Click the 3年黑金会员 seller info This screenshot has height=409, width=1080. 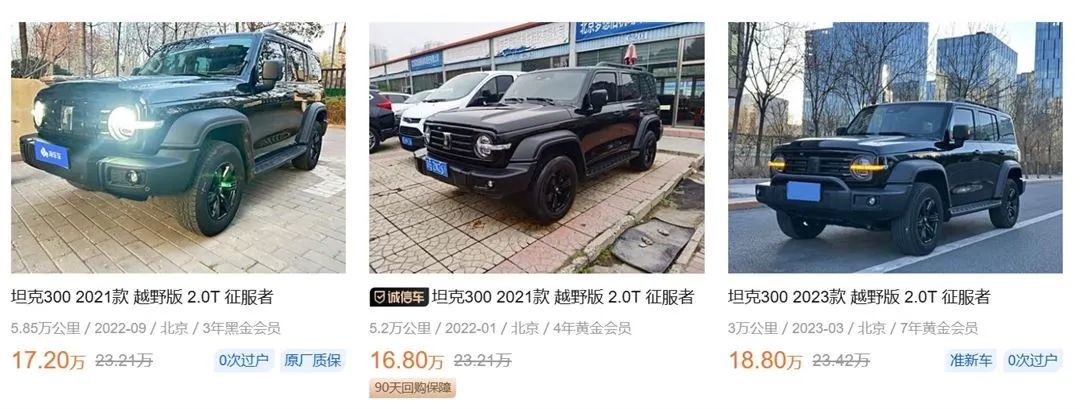click(x=240, y=328)
